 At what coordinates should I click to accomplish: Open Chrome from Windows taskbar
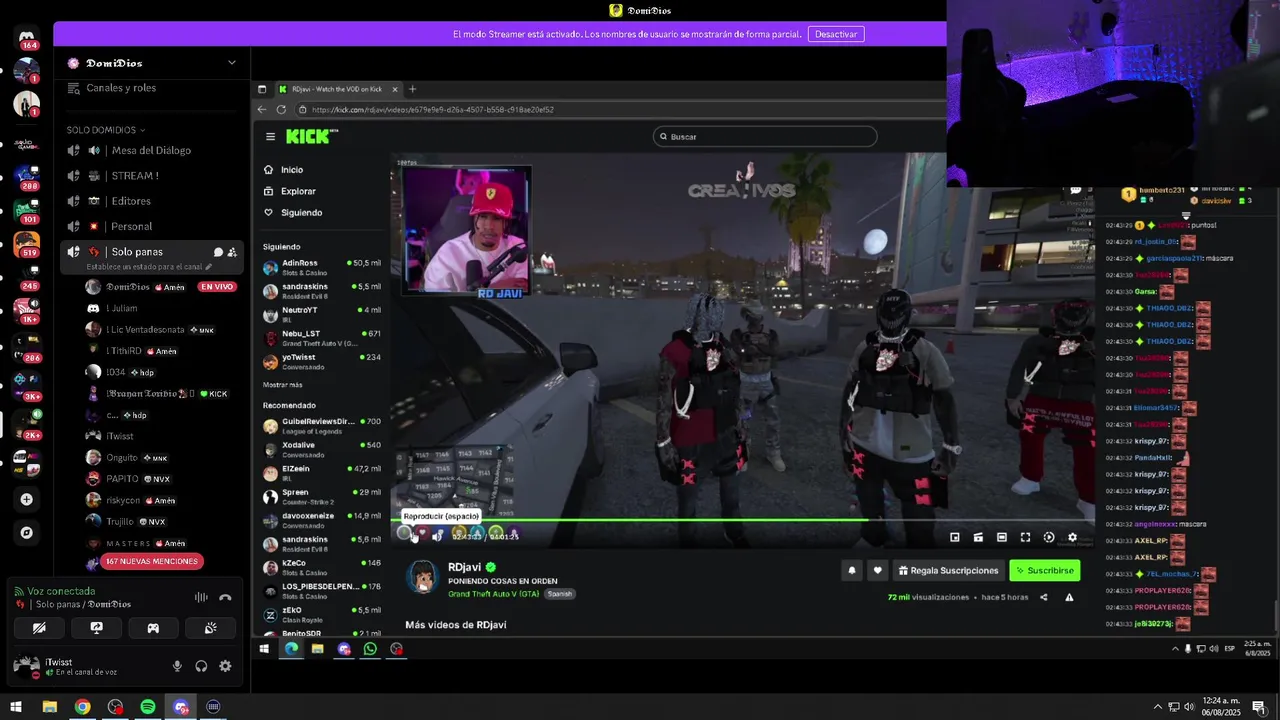[82, 707]
